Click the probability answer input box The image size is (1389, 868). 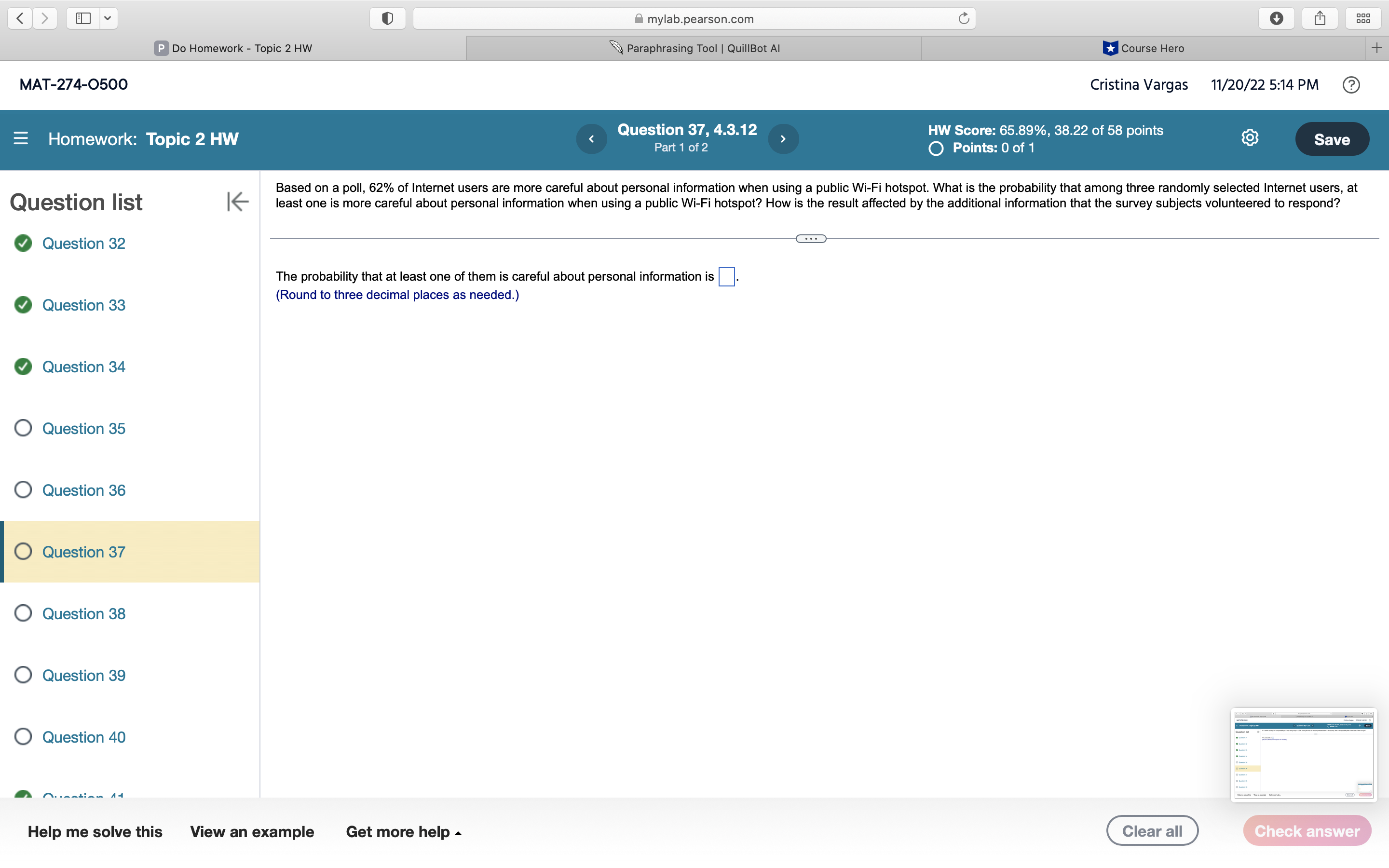726,277
